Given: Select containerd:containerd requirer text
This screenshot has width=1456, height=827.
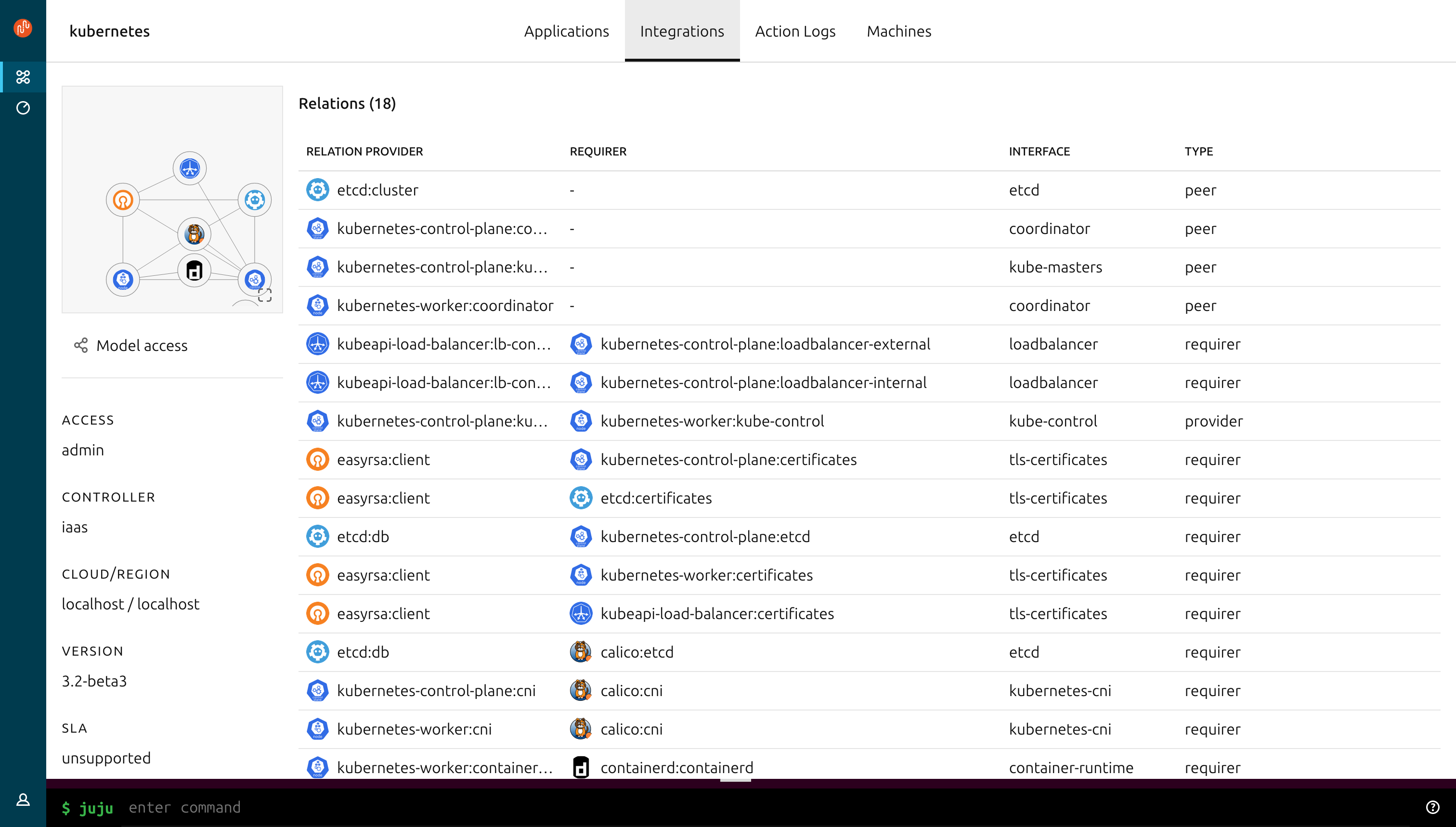Looking at the screenshot, I should click(676, 767).
